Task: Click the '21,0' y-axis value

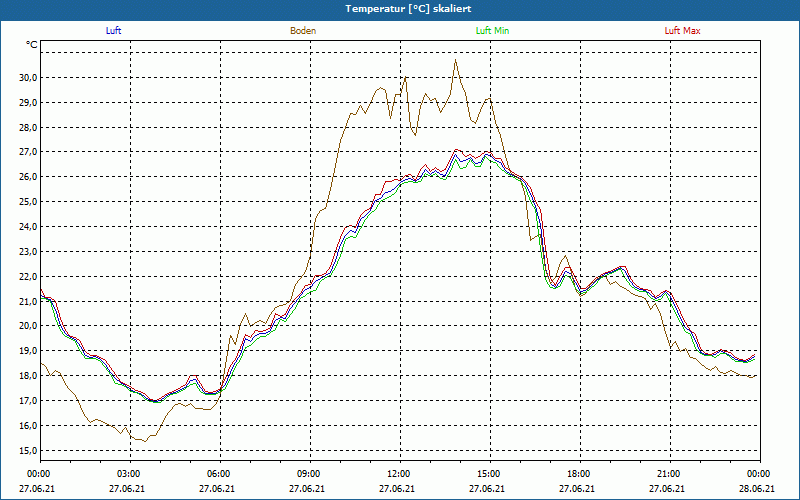Action: [28, 302]
